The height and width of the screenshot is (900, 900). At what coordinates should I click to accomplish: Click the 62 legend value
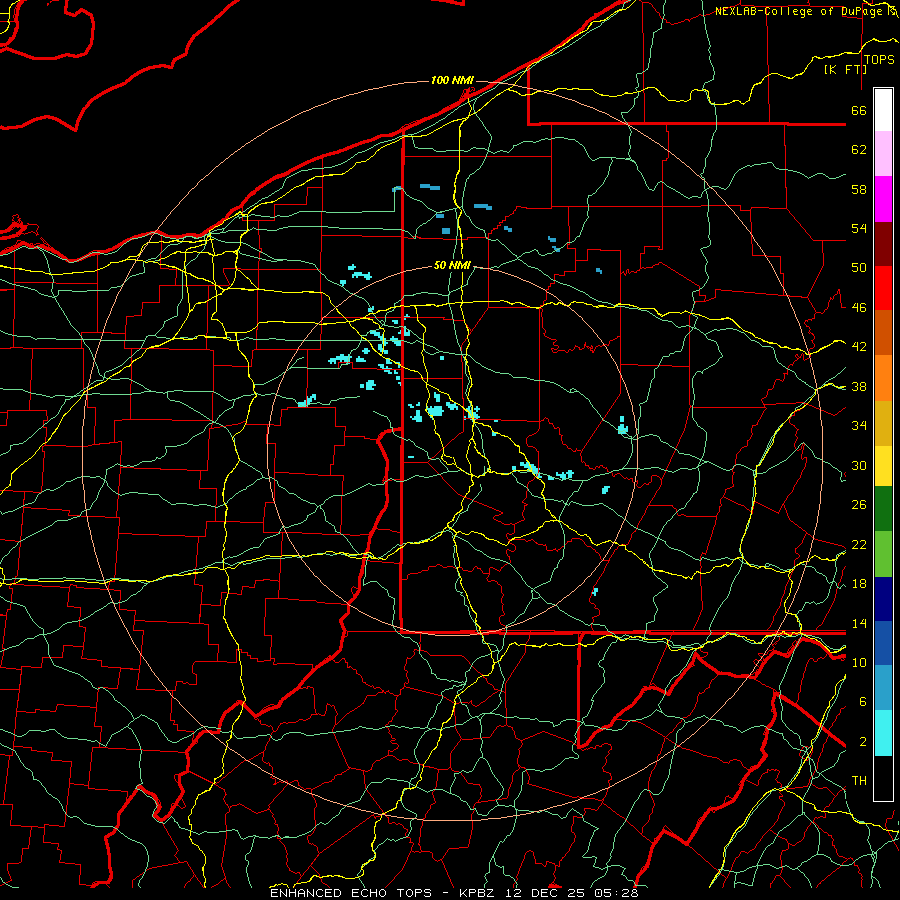coord(859,150)
